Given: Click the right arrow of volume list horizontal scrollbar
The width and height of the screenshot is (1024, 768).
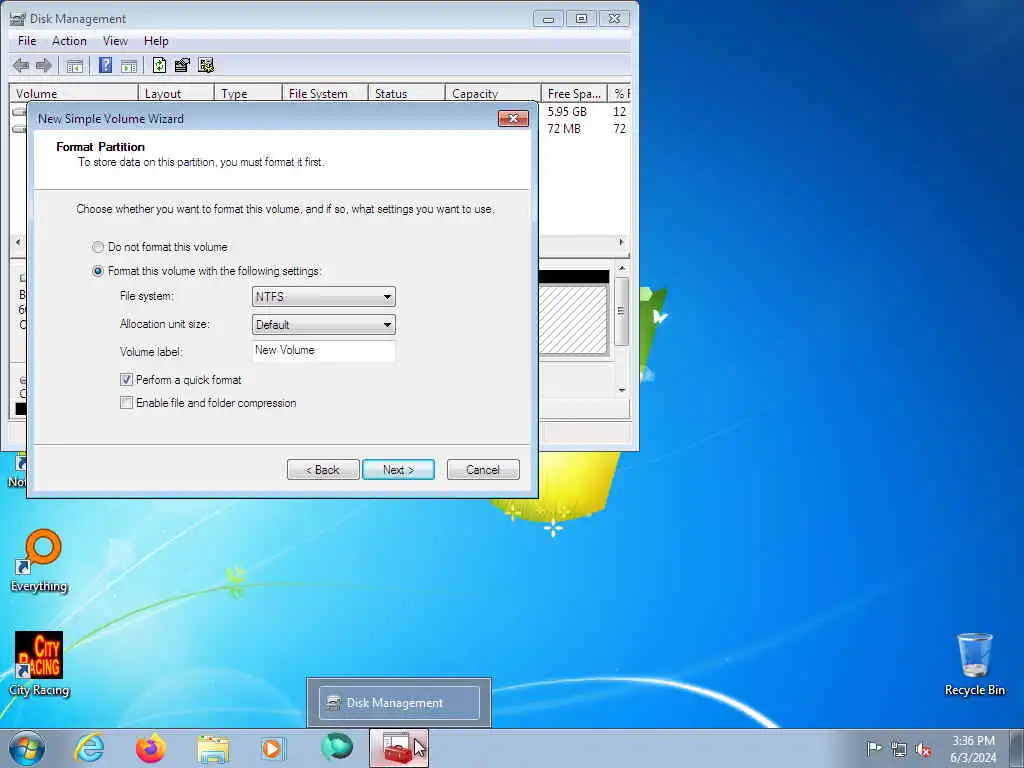Looking at the screenshot, I should click(x=621, y=242).
